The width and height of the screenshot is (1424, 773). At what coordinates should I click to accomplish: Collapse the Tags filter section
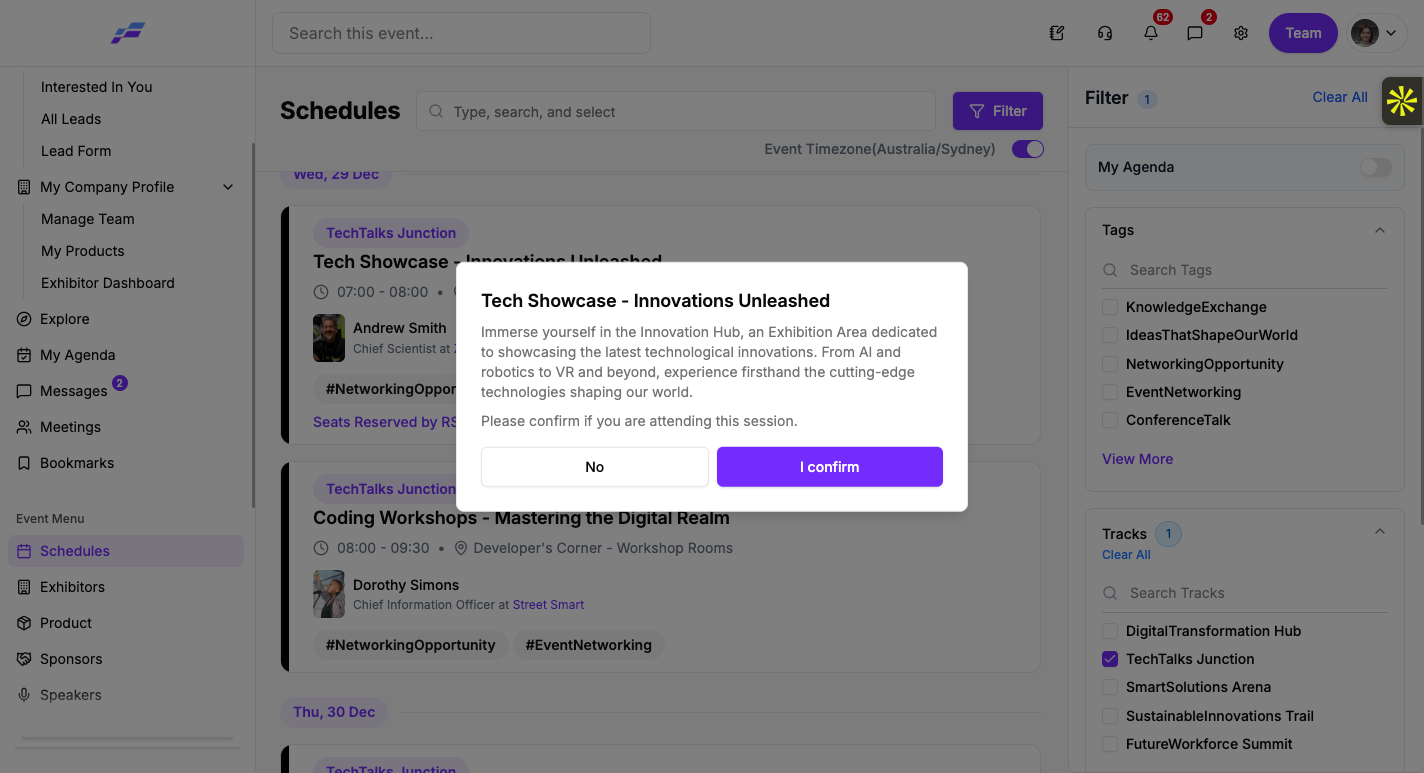click(x=1380, y=230)
